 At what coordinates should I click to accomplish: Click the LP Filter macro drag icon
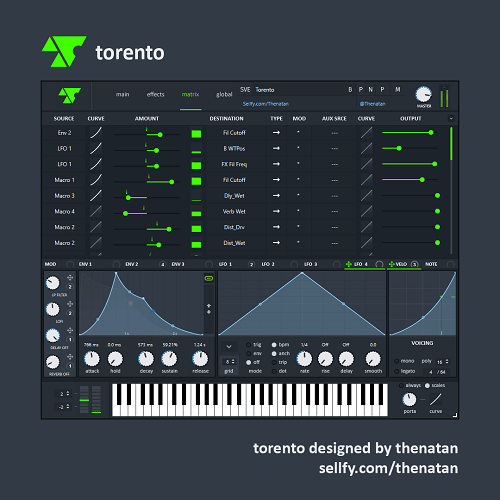point(70,277)
